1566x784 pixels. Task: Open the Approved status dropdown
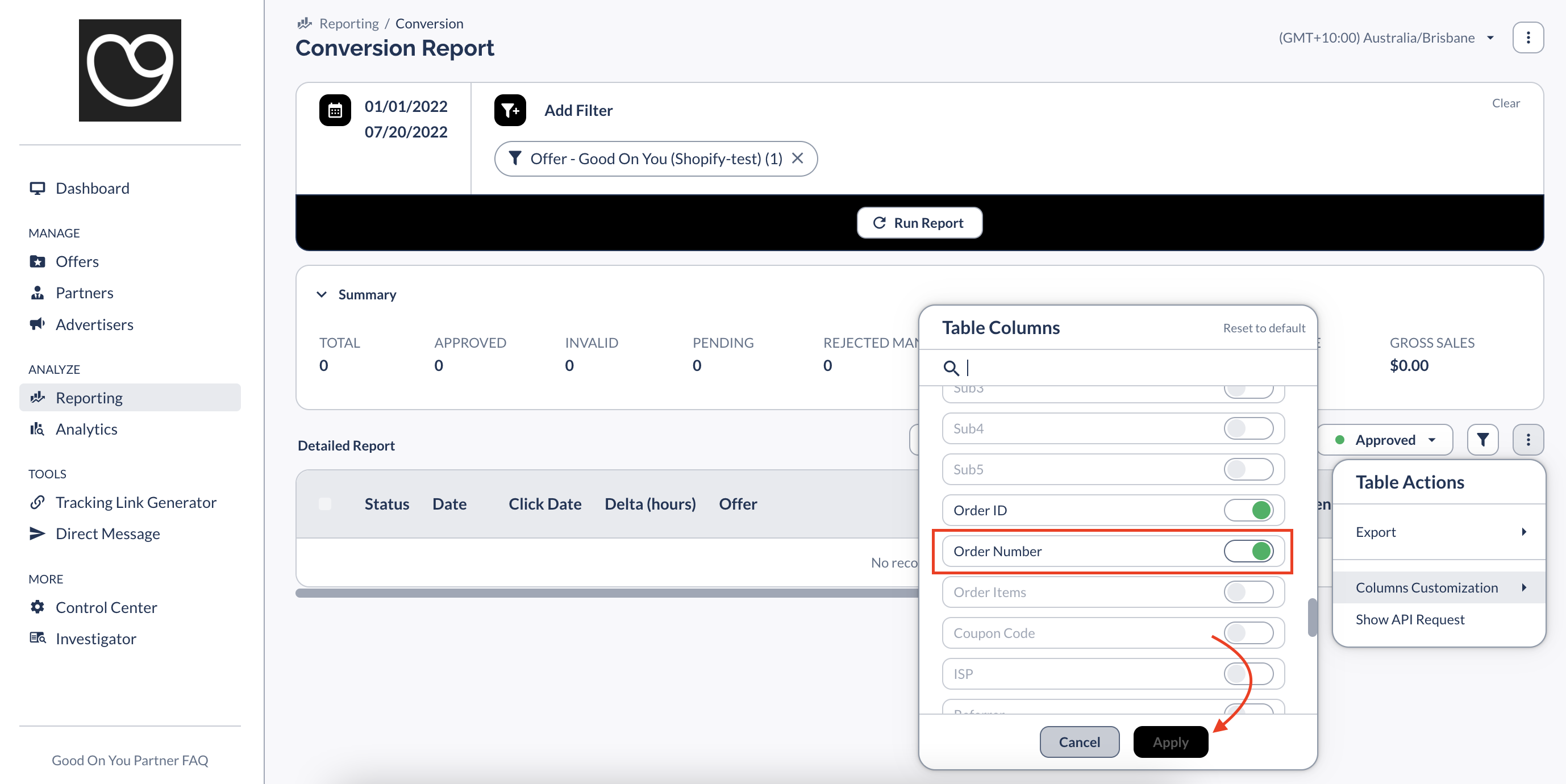tap(1385, 439)
